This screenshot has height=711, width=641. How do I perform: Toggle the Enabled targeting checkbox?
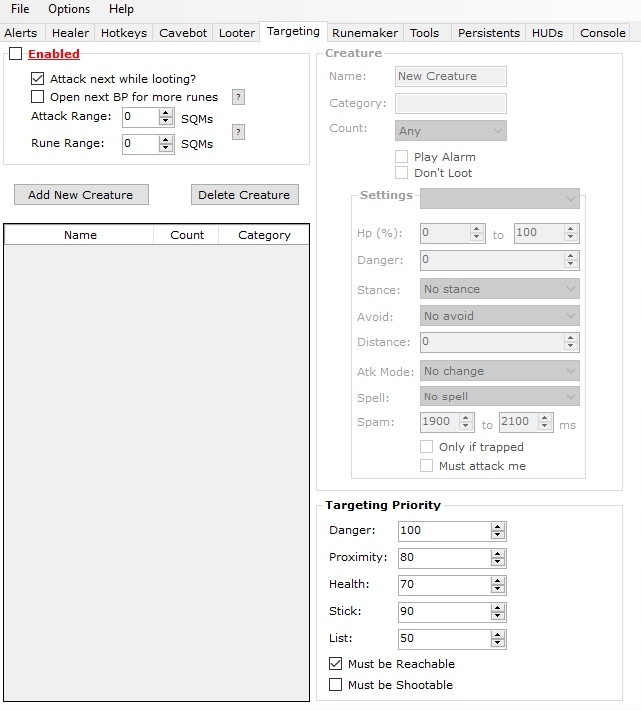pyautogui.click(x=15, y=54)
